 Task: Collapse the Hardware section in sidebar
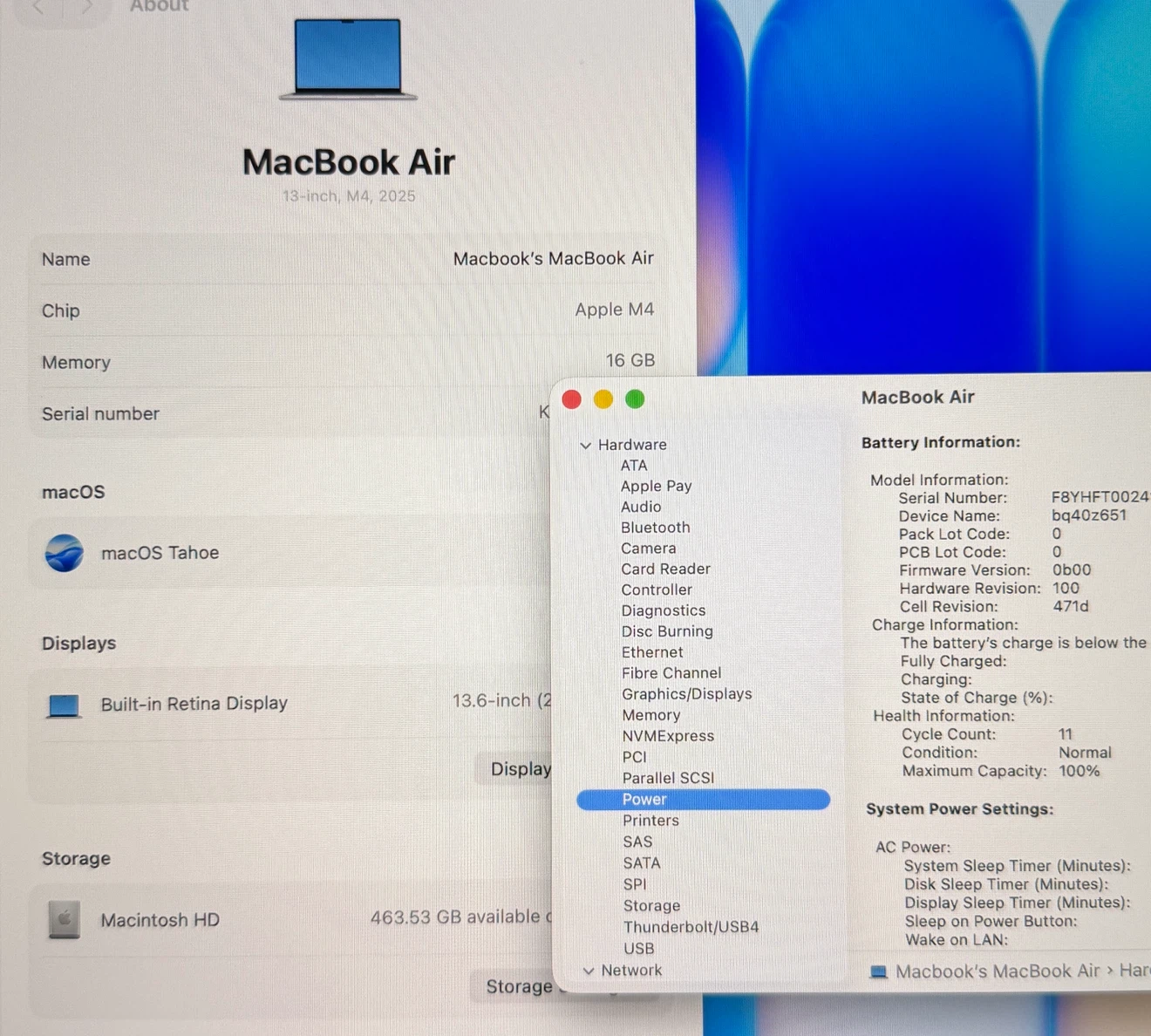(586, 446)
